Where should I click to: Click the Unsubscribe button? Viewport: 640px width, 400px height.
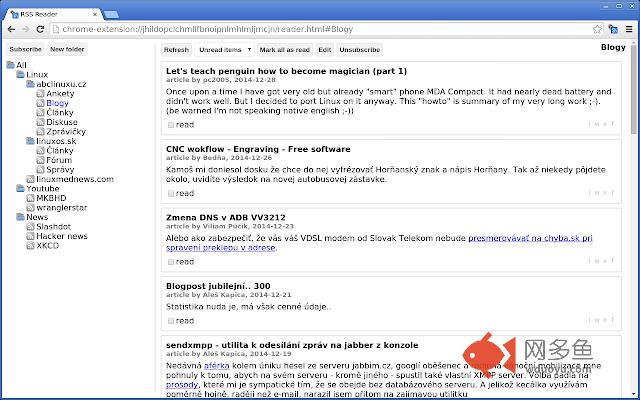pos(360,50)
